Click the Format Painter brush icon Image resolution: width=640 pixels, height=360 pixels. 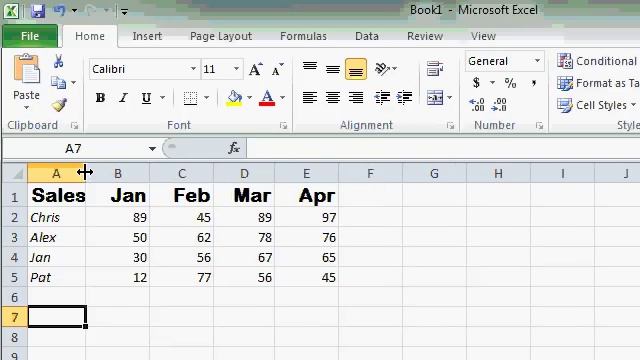coord(59,105)
